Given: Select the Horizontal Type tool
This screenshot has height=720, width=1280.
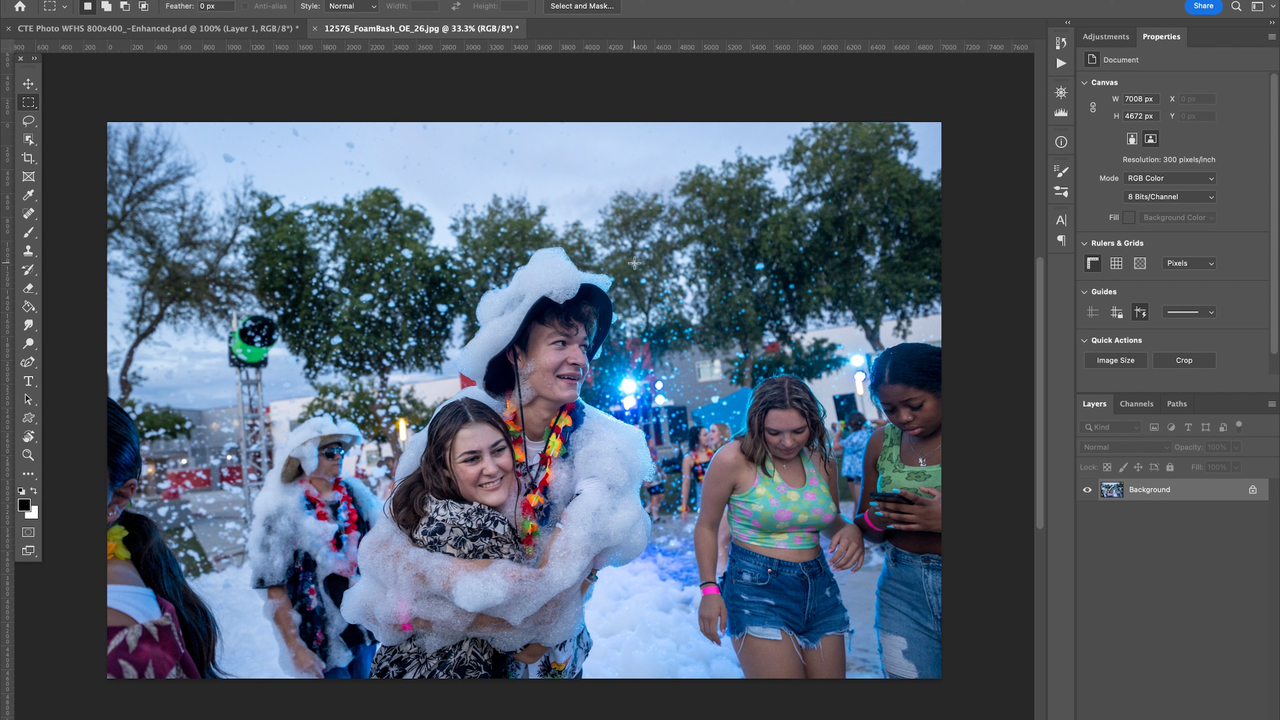Looking at the screenshot, I should (x=28, y=381).
